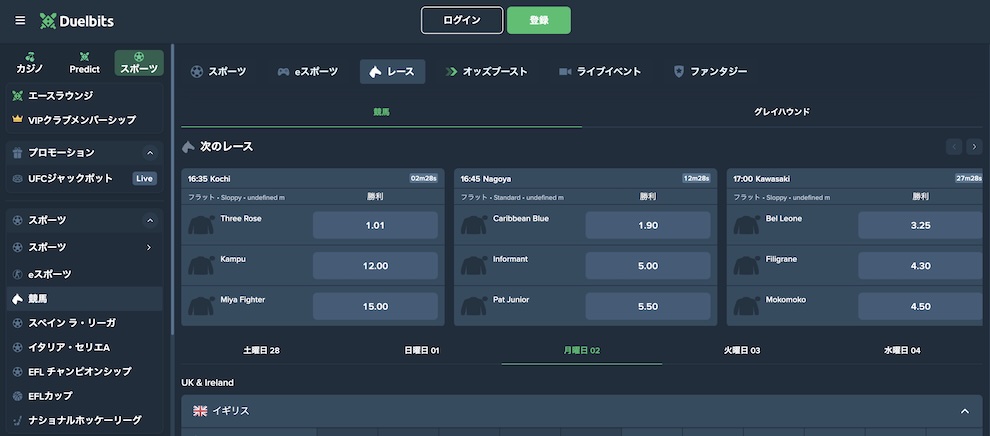
Task: Switch to the グレイハウンド tab
Action: tap(782, 112)
